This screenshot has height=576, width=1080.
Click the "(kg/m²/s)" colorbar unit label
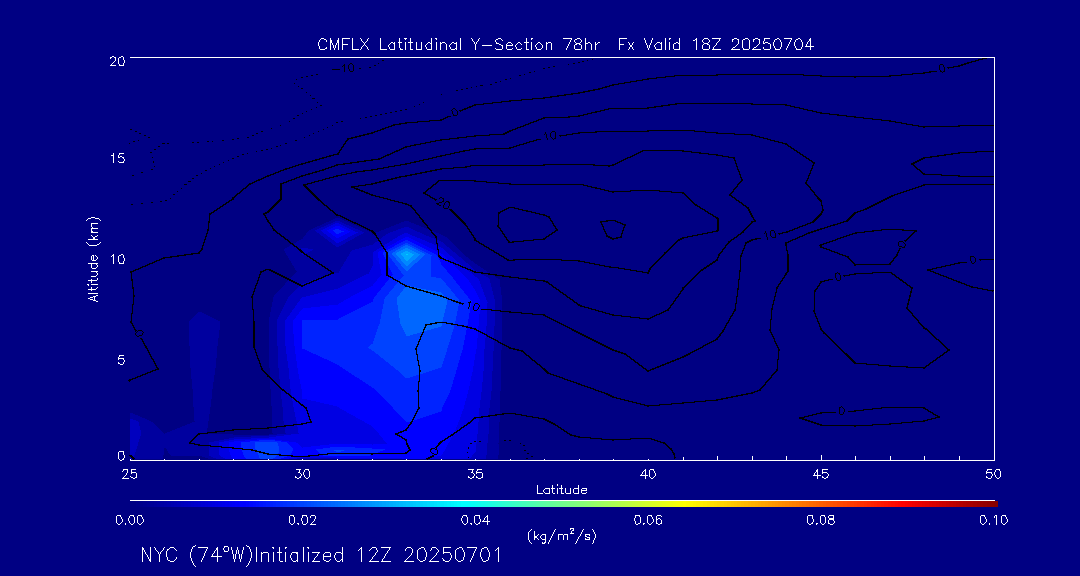click(x=562, y=536)
